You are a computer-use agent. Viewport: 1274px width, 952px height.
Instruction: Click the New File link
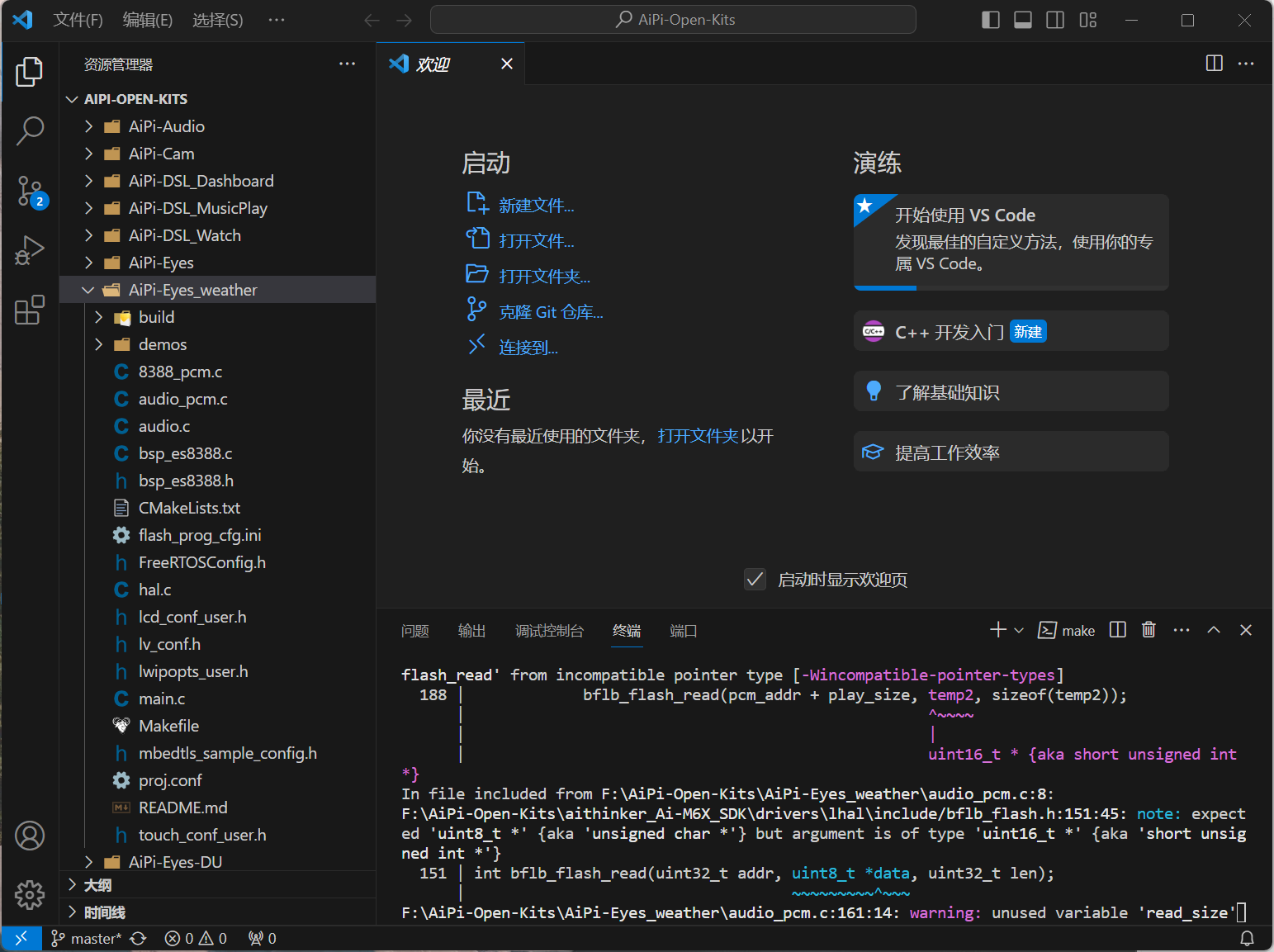(537, 206)
